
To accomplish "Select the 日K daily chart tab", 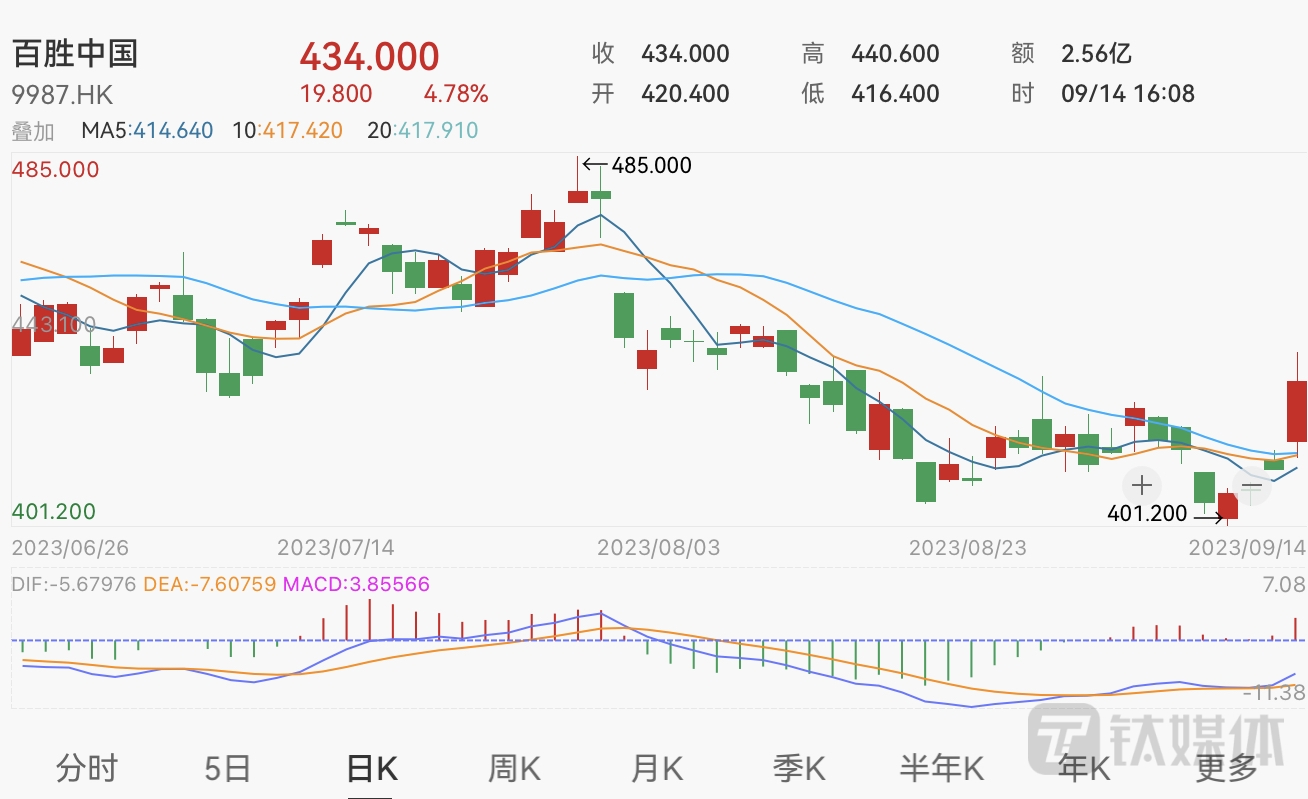I will coord(372,769).
